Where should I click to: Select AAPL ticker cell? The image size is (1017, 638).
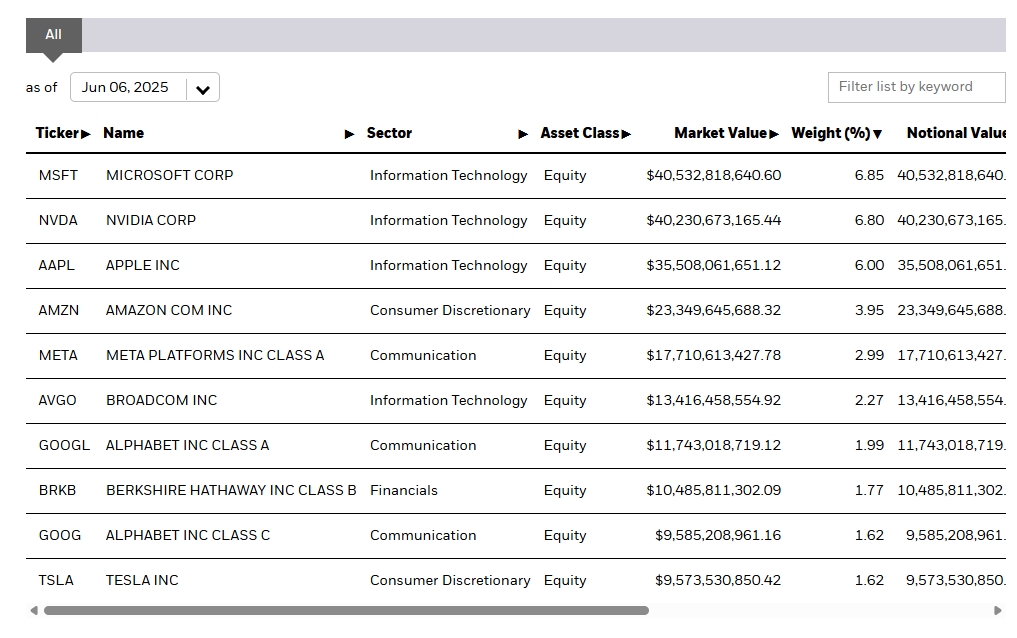56,265
